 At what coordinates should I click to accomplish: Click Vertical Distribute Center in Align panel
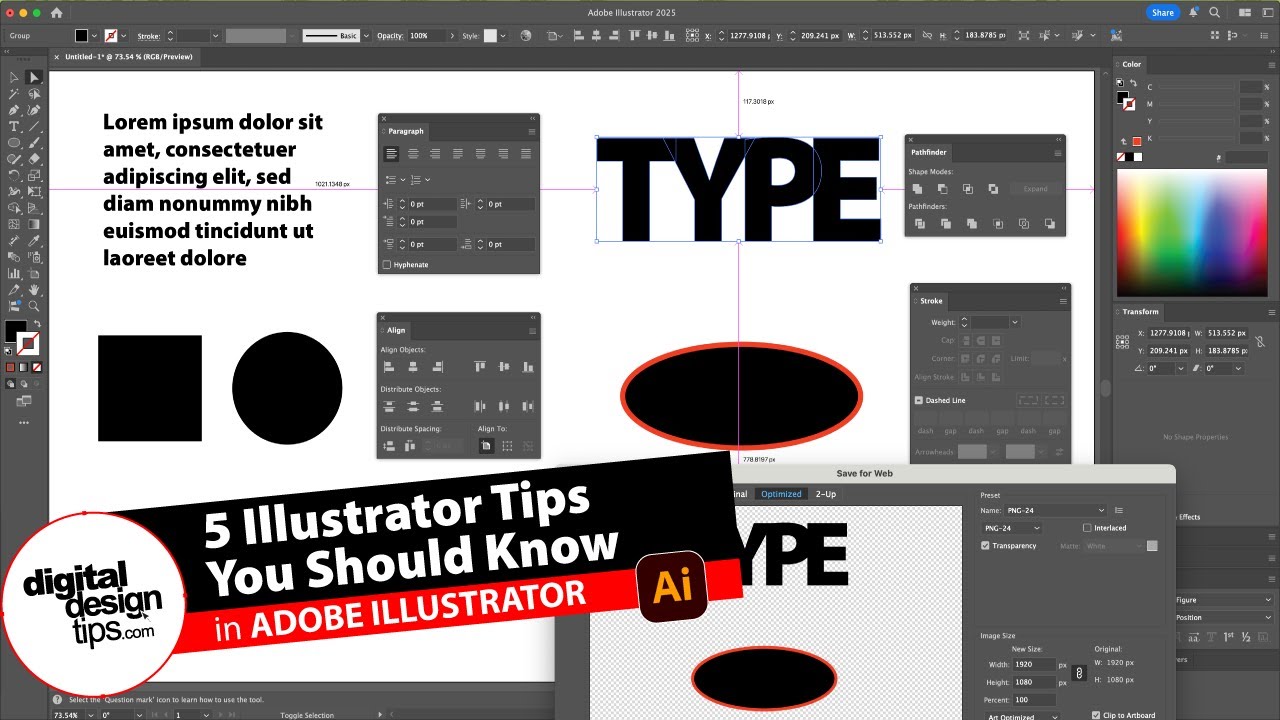point(413,407)
